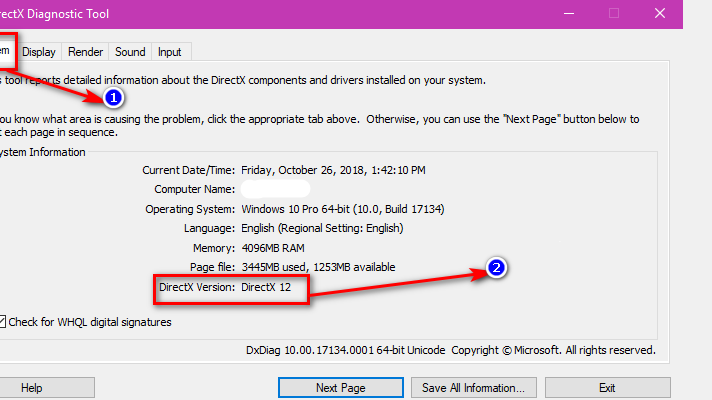The width and height of the screenshot is (712, 400).
Task: Click the Operating System value Windows 10 Pro
Action: (x=343, y=209)
